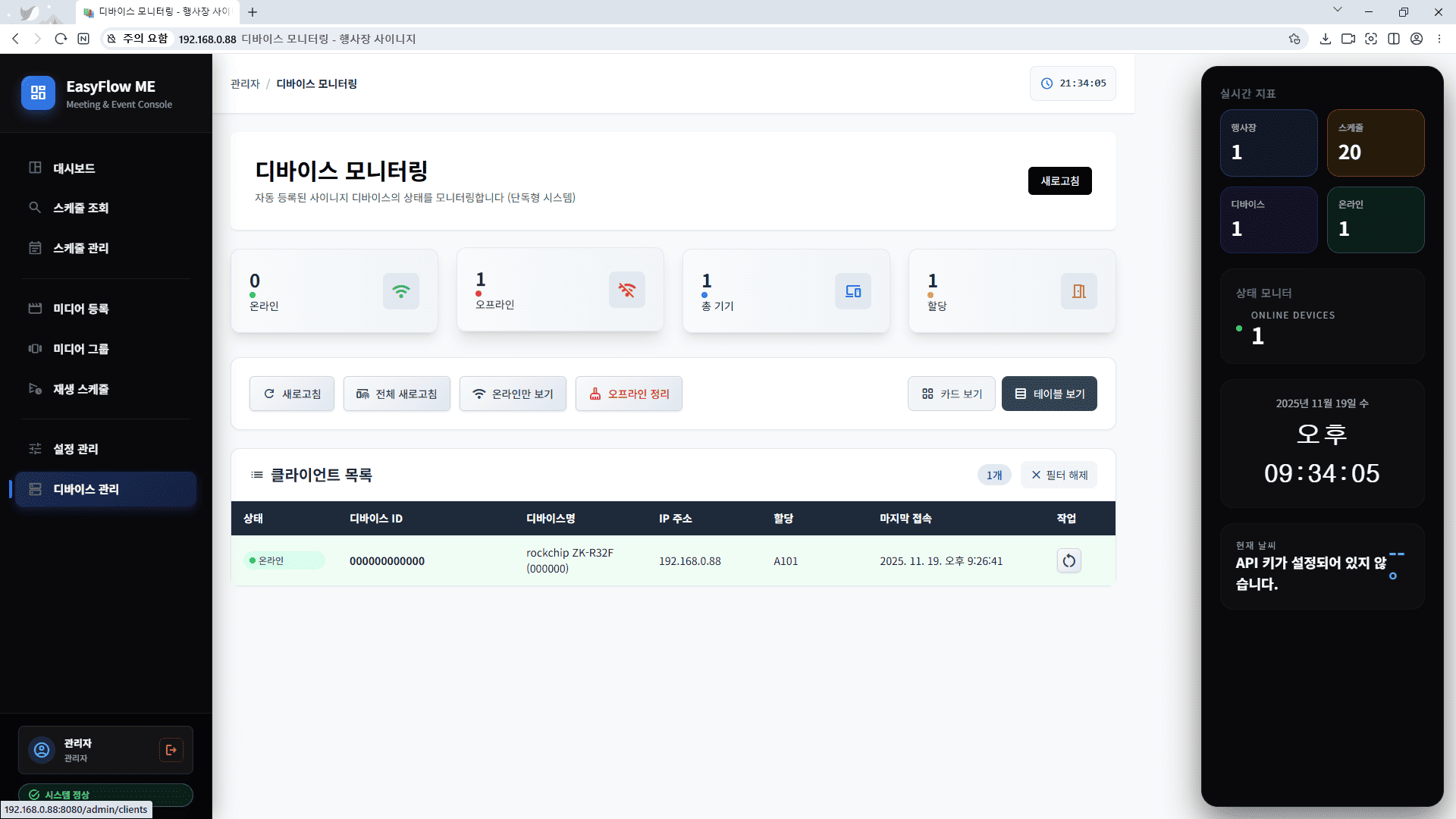Click the door icon on the 할당 card
Viewport: 1456px width, 819px height.
click(1078, 291)
